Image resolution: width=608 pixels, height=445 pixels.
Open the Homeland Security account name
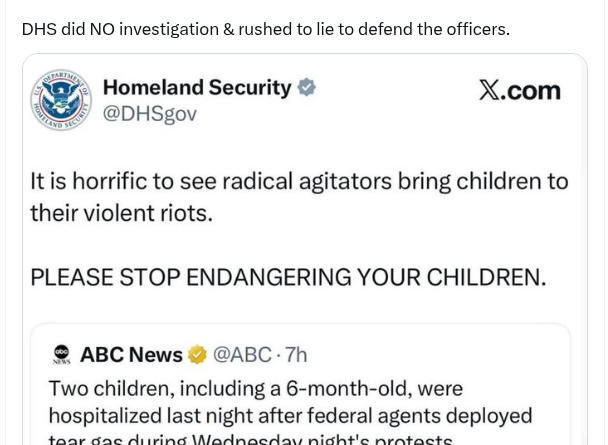pyautogui.click(x=197, y=87)
